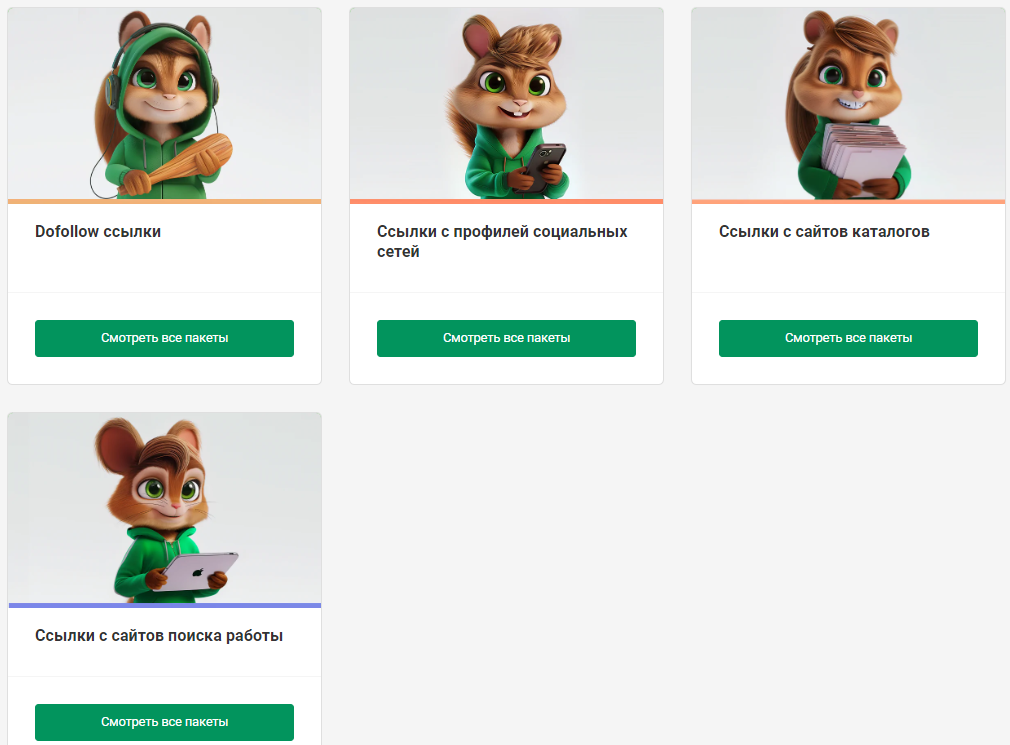Click "Смотреть все пакеты" for catalog sites
Screen dimensions: 1010x745
[x=848, y=338]
